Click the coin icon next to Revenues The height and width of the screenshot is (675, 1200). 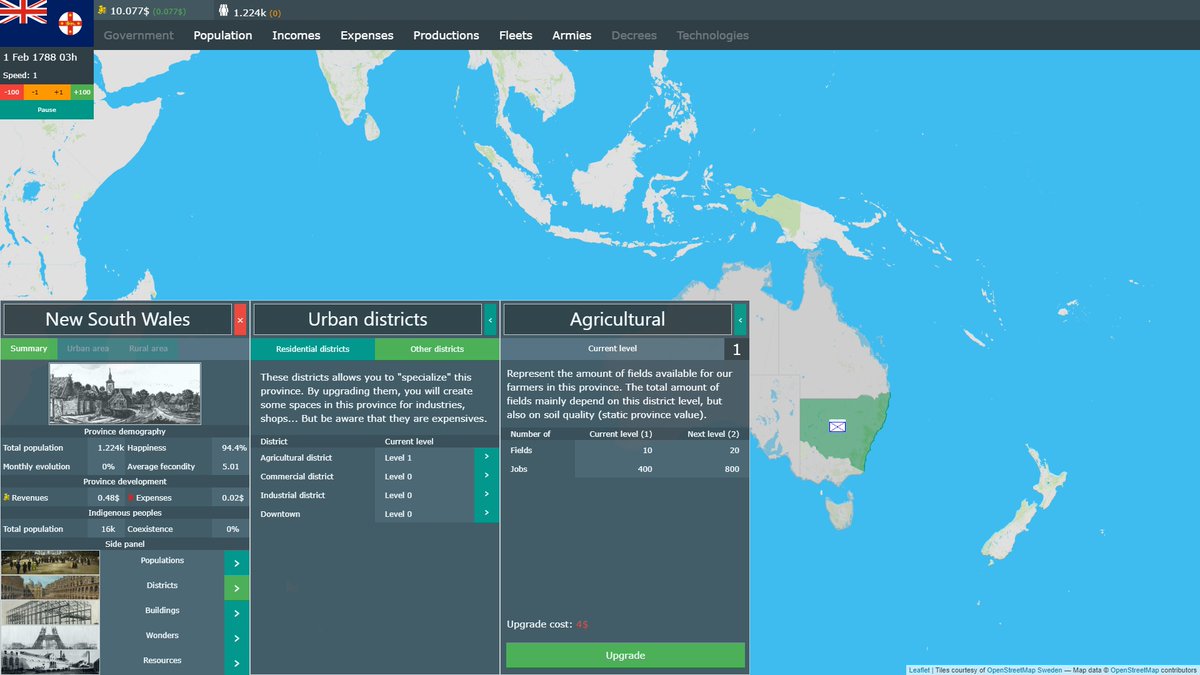[6, 497]
